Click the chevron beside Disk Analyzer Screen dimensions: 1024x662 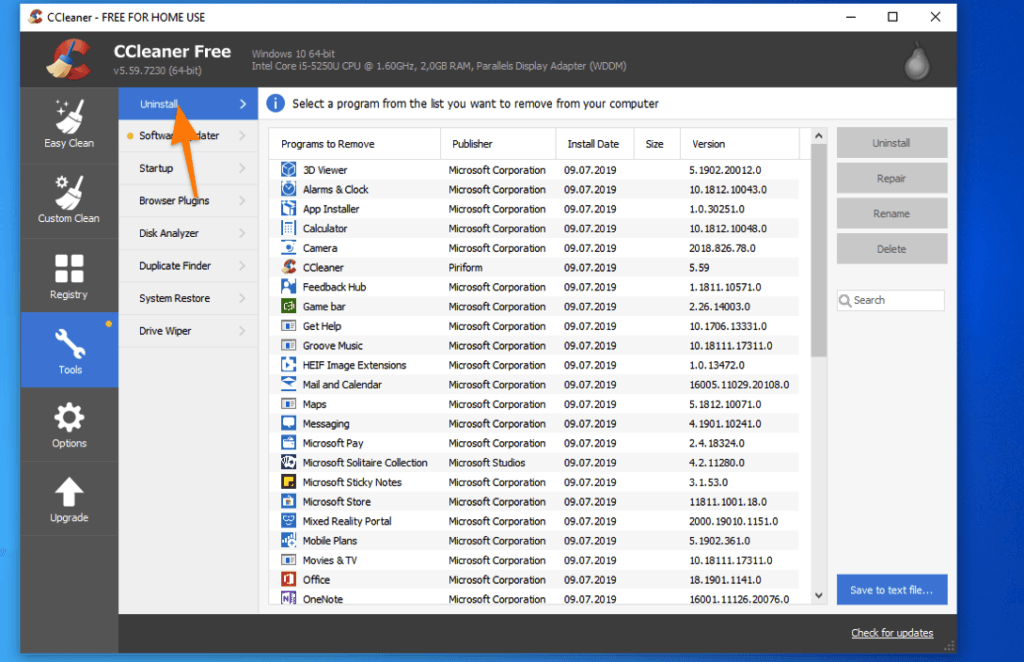pyautogui.click(x=242, y=233)
